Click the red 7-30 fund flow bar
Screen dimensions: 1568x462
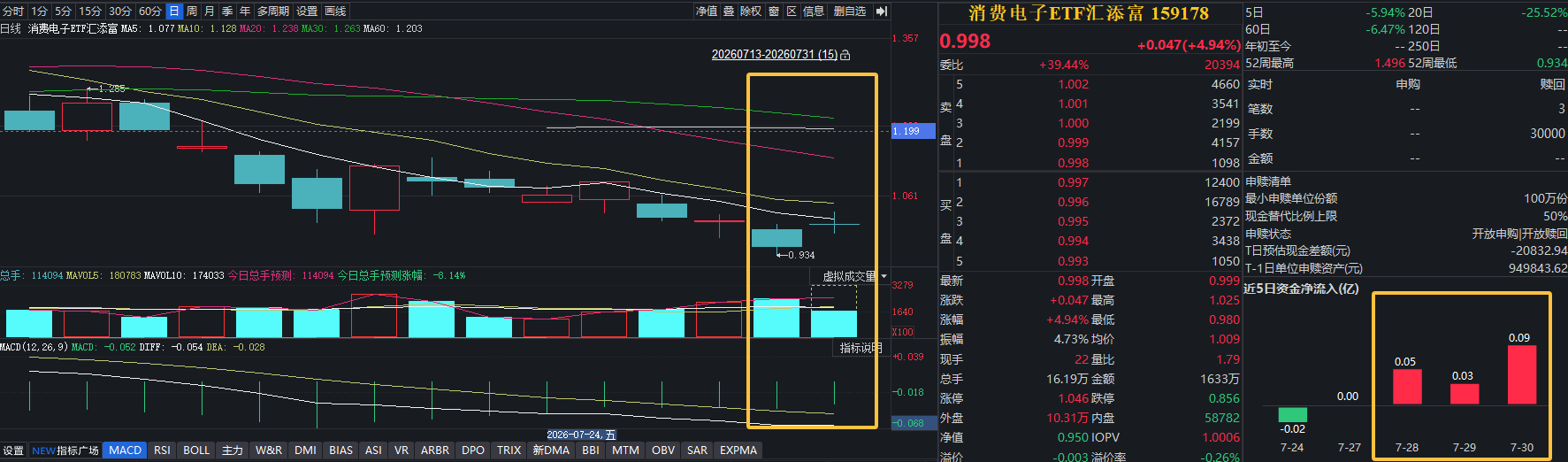1522,374
